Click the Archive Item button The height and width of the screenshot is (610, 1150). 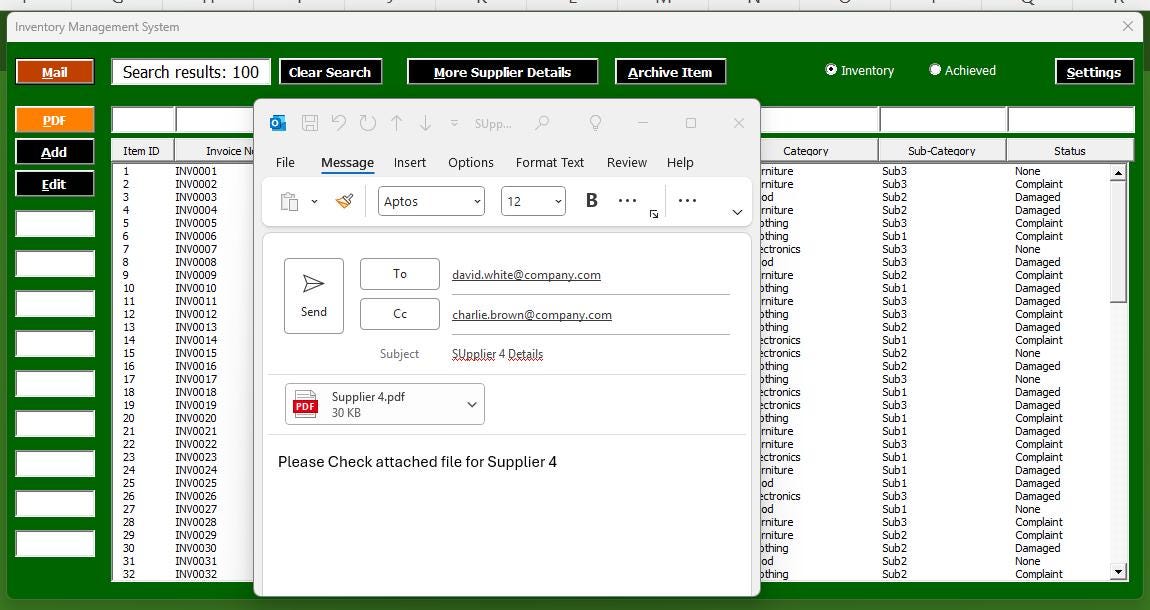670,71
